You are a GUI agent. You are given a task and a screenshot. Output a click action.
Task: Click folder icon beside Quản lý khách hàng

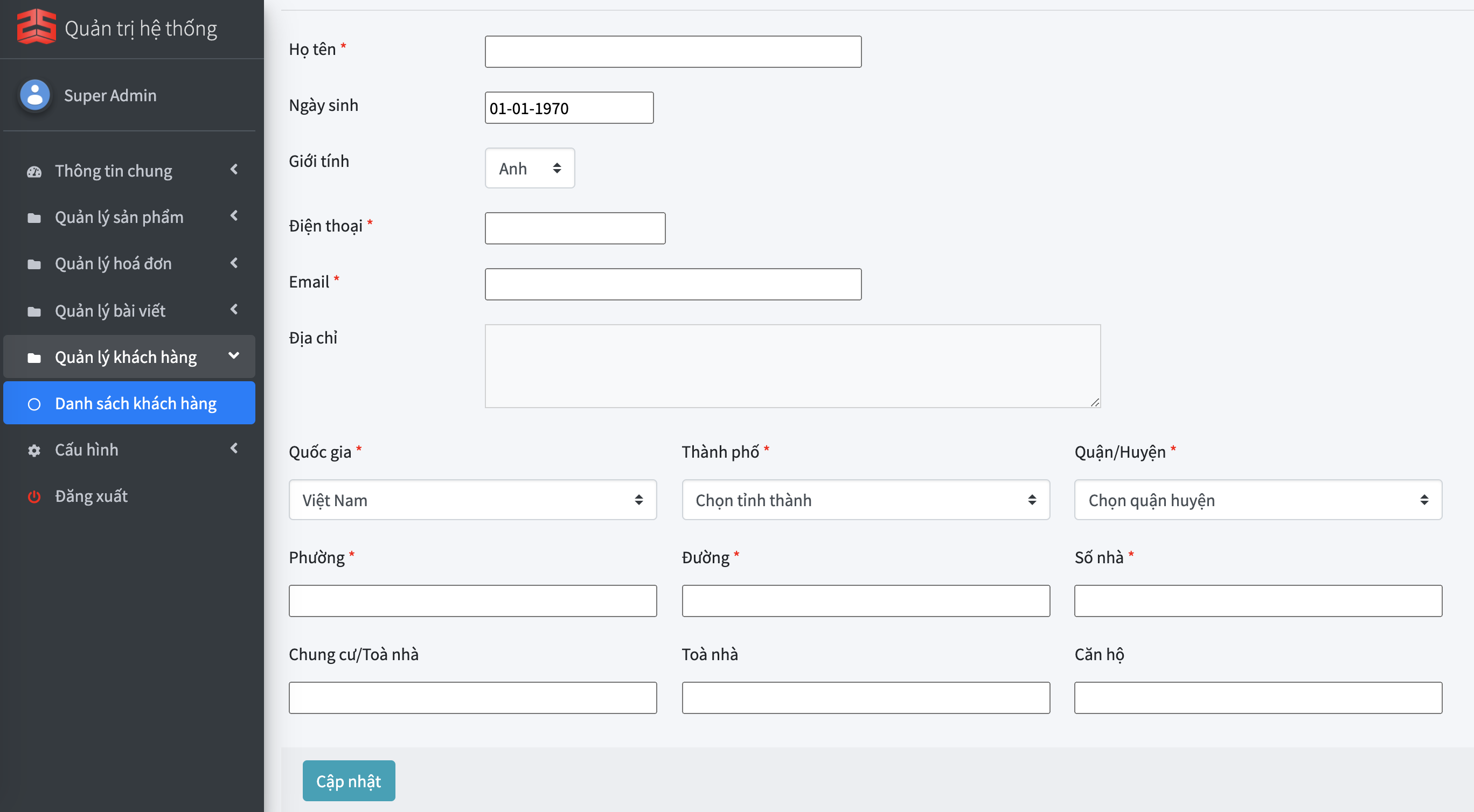click(34, 358)
